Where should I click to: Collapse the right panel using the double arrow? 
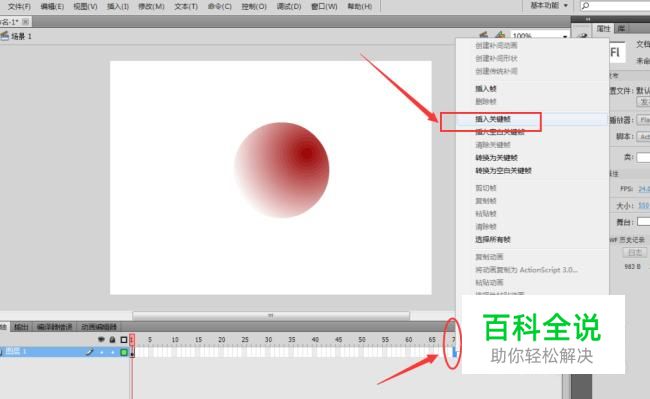(588, 19)
